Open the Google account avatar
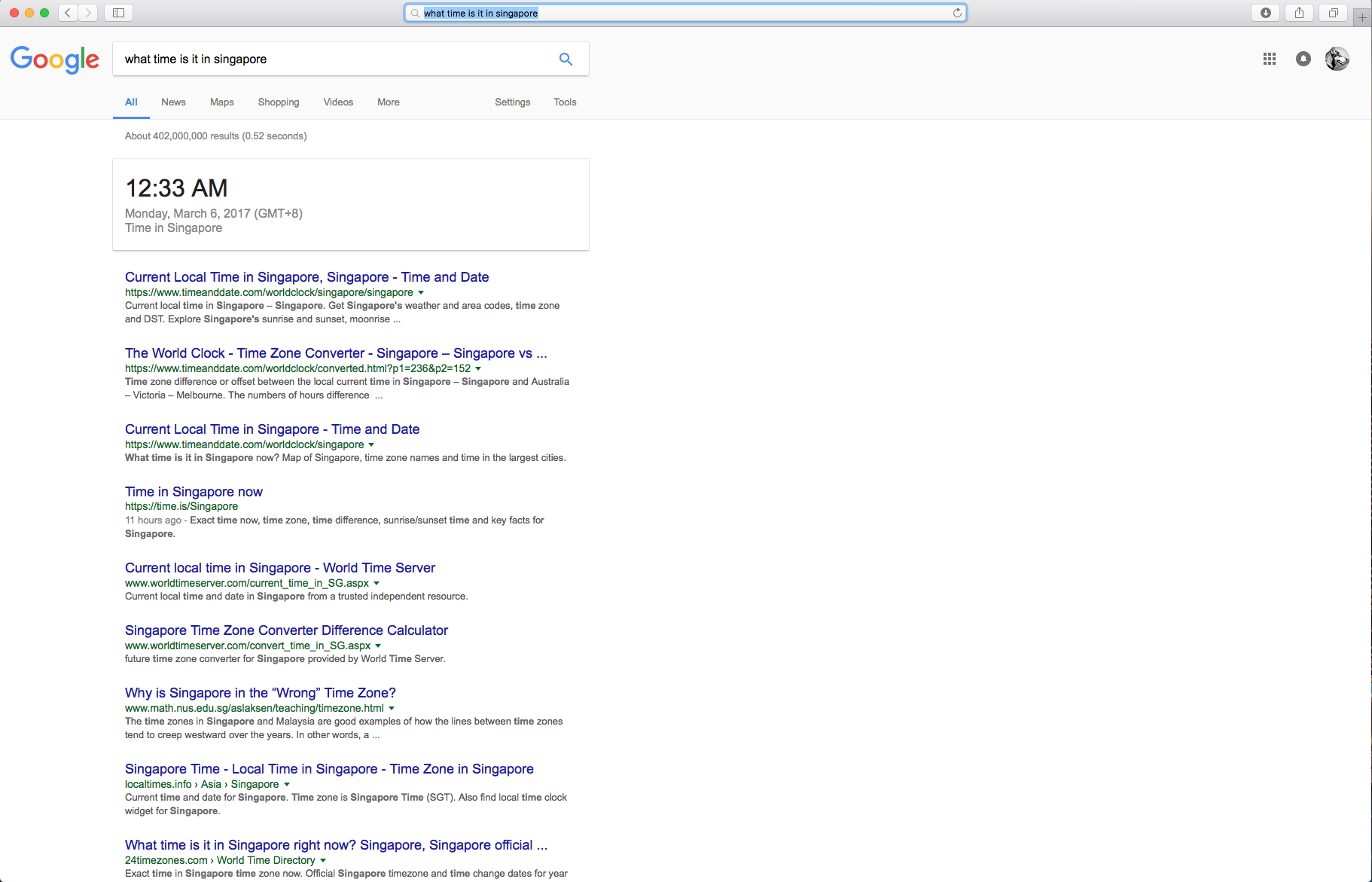This screenshot has width=1372, height=882. (1337, 59)
